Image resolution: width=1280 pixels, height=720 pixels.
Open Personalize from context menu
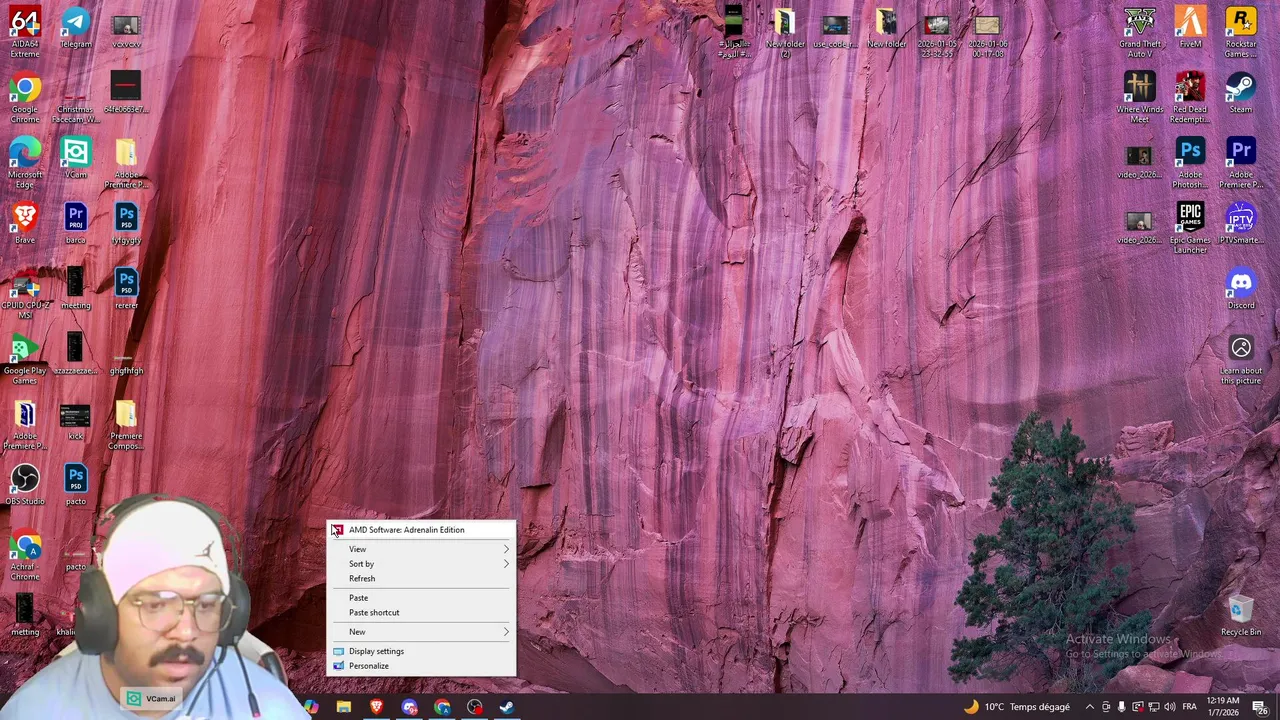pyautogui.click(x=421, y=666)
